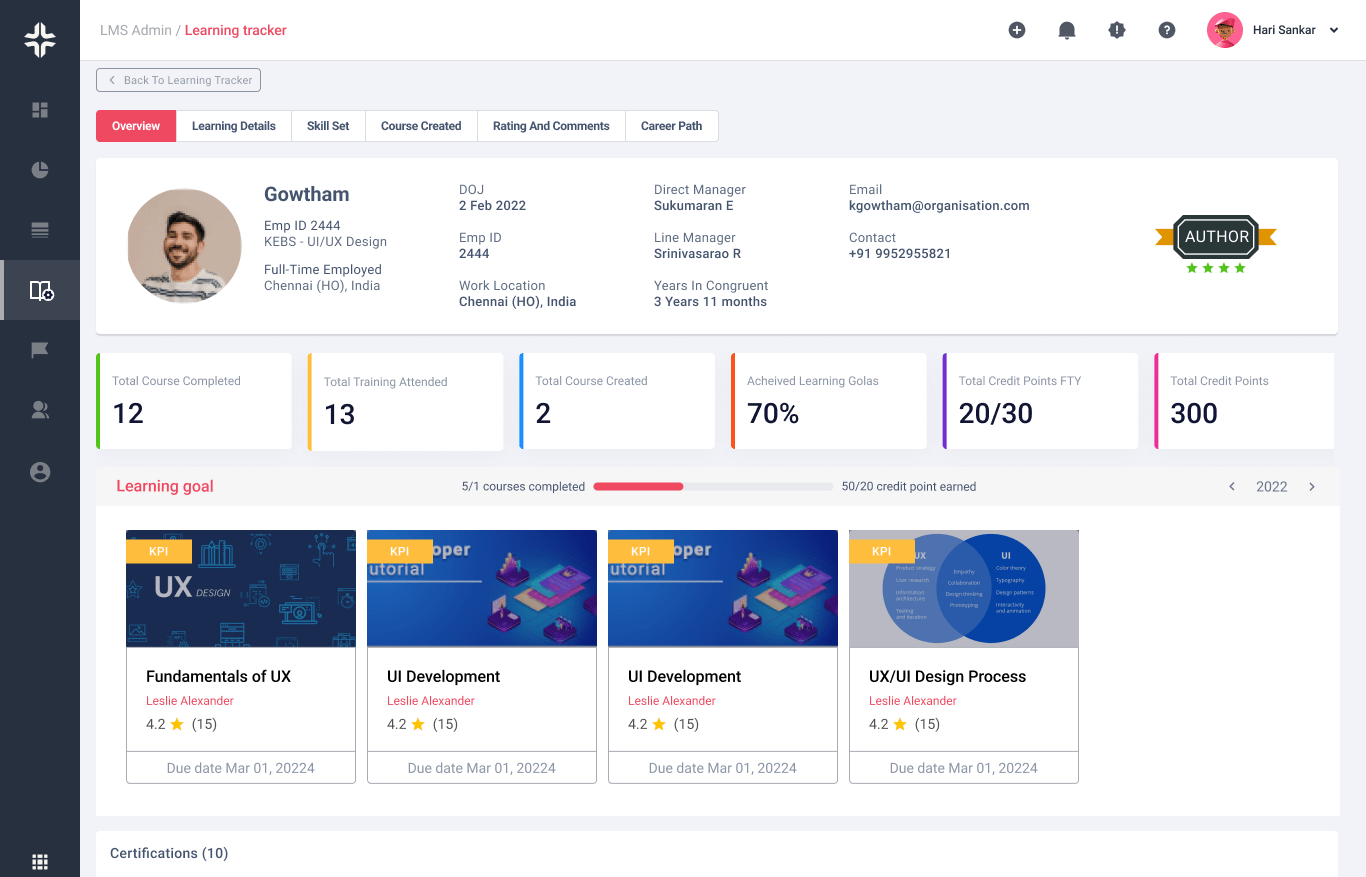Click the add plus icon in header
Viewport: 1366px width, 877px height.
1017,30
